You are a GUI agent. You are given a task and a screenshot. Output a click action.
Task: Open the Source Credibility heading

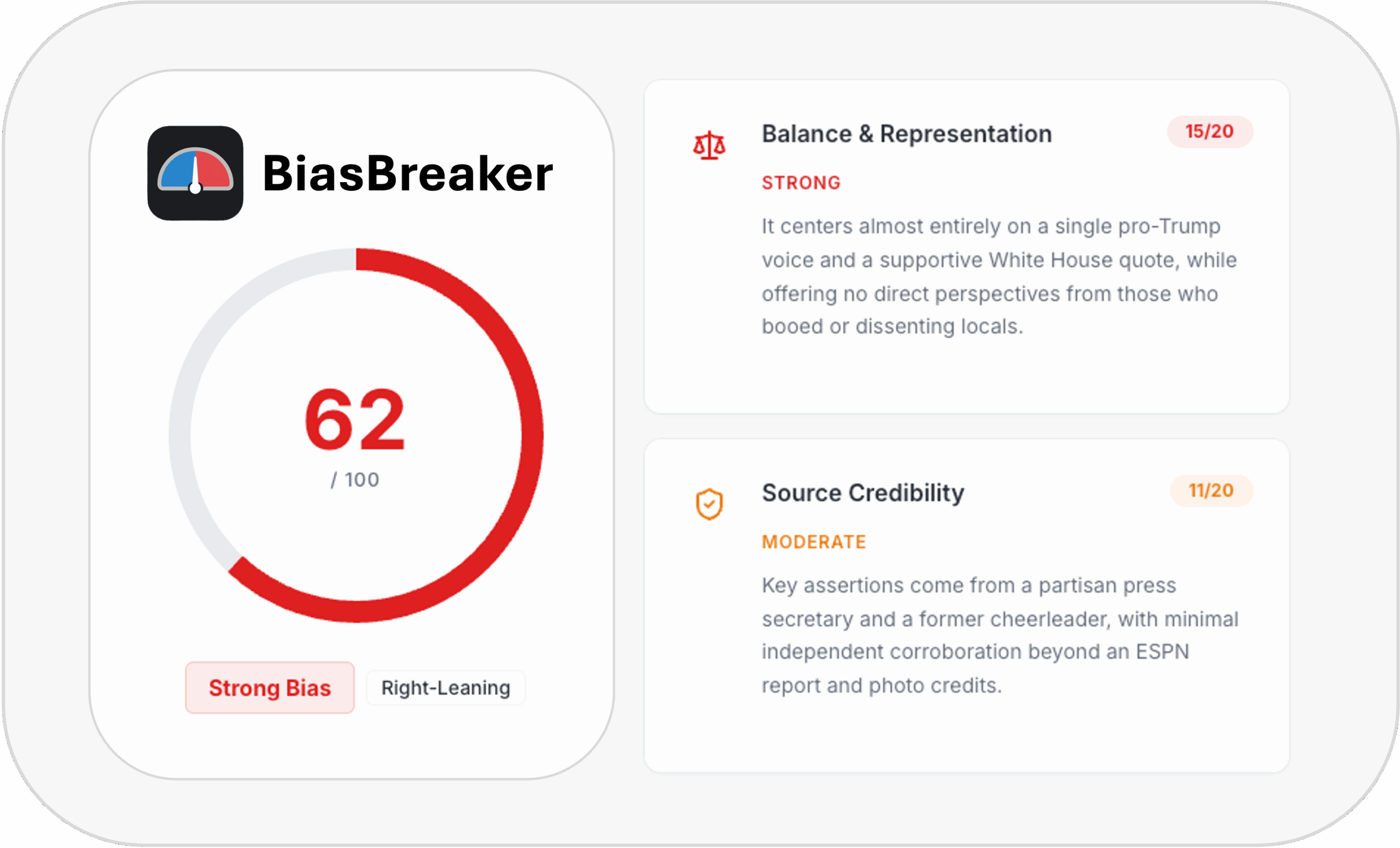click(862, 493)
